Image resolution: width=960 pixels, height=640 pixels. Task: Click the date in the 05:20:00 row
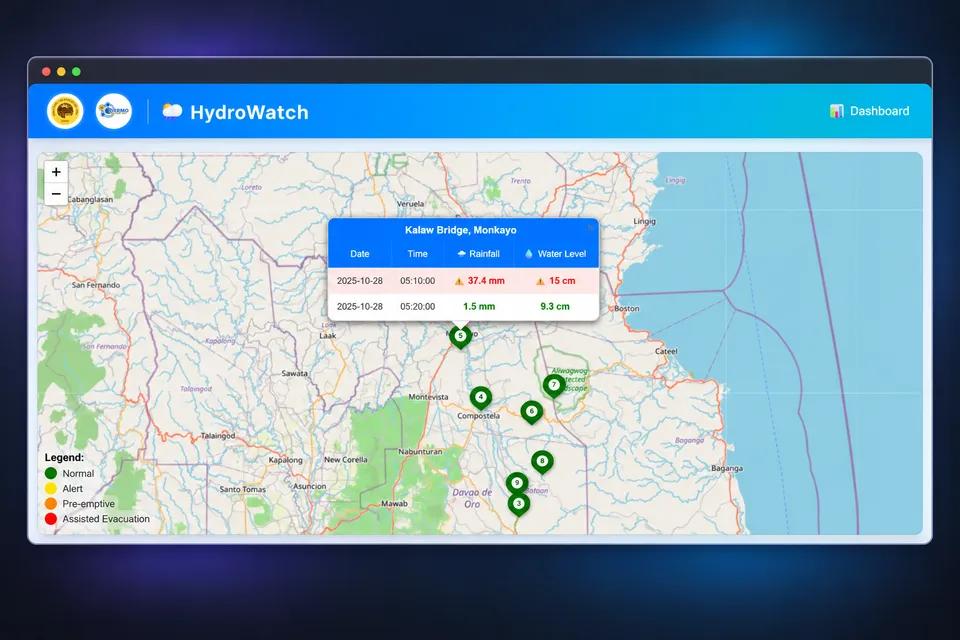click(x=359, y=306)
